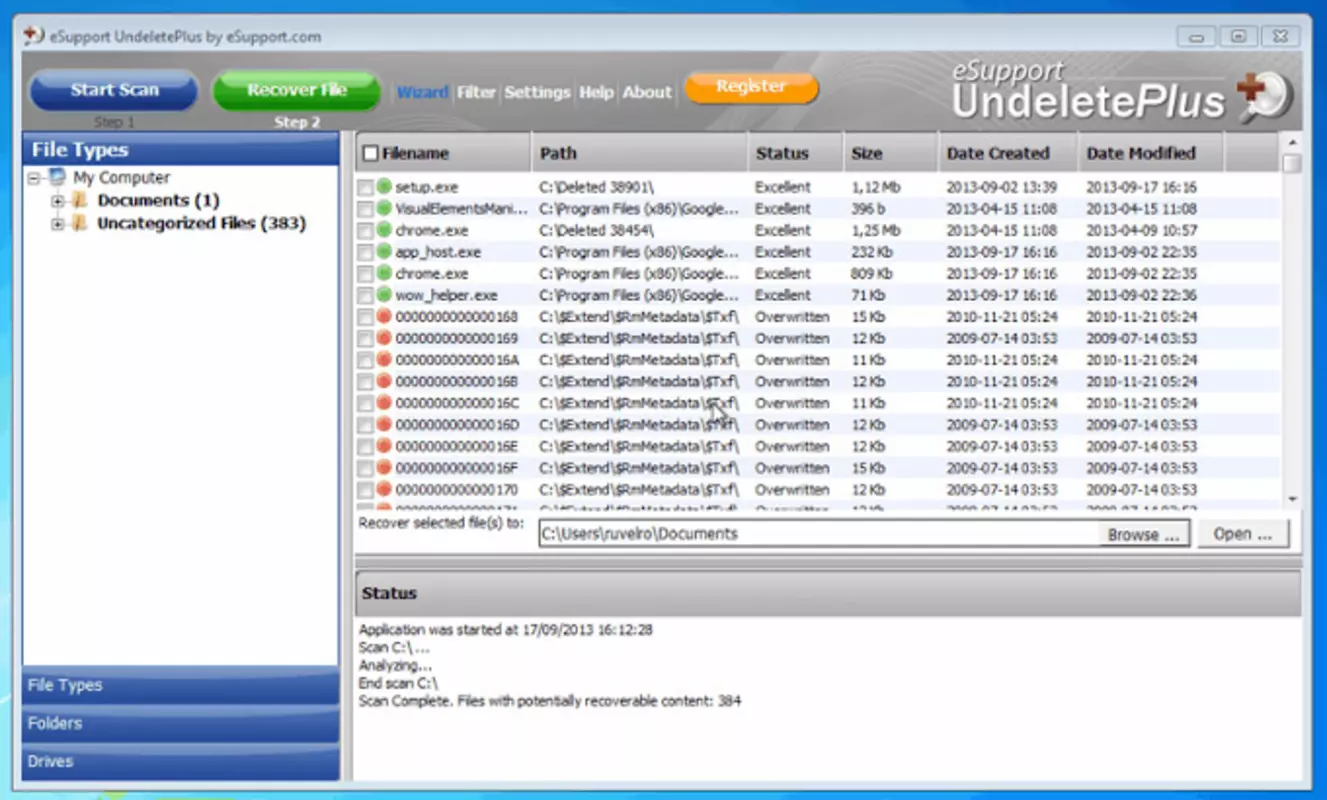The image size is (1327, 800).
Task: Sort list by Path column header
Action: (640, 153)
